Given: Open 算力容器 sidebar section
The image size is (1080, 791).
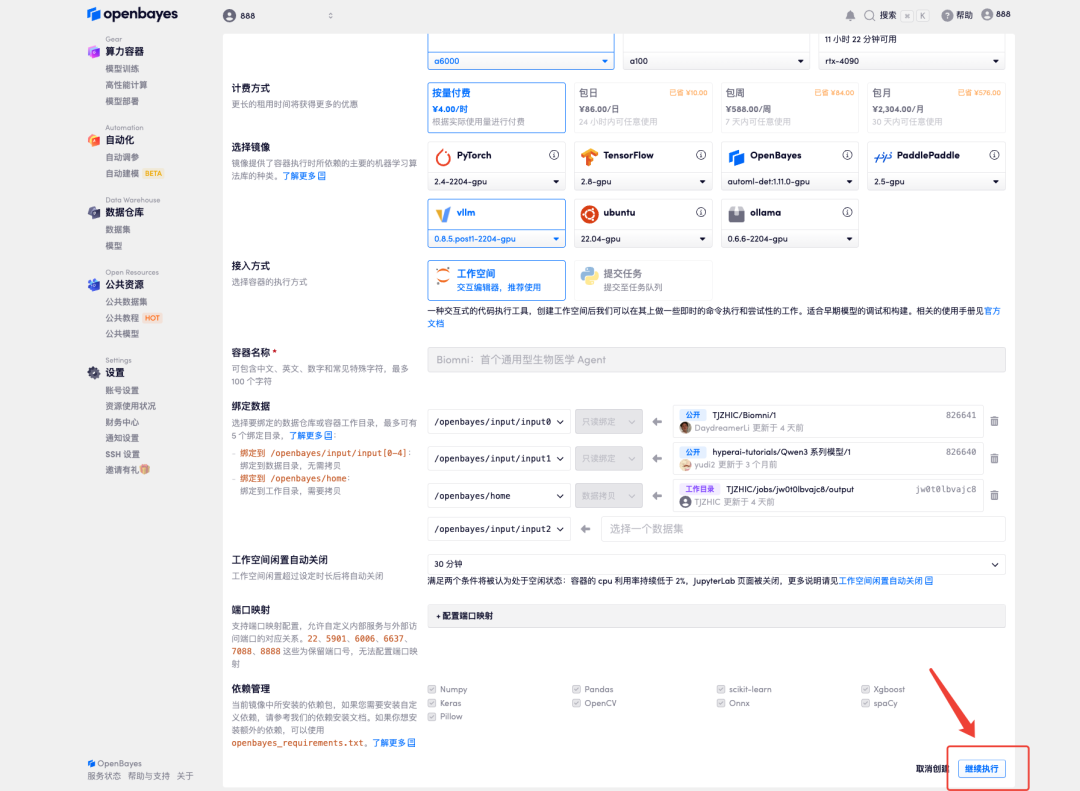Looking at the screenshot, I should click(124, 52).
